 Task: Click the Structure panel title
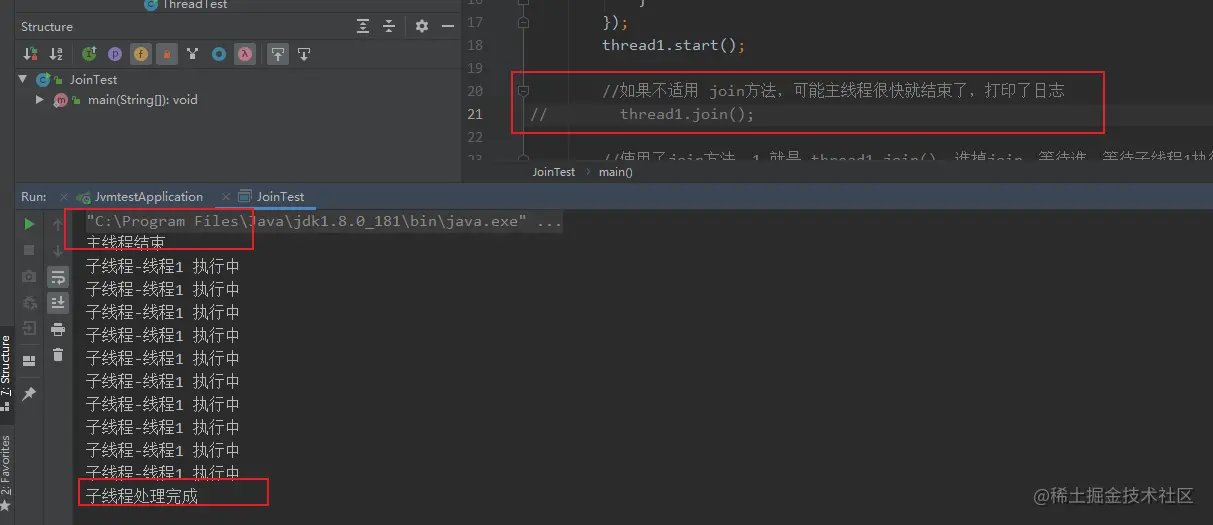pos(47,27)
